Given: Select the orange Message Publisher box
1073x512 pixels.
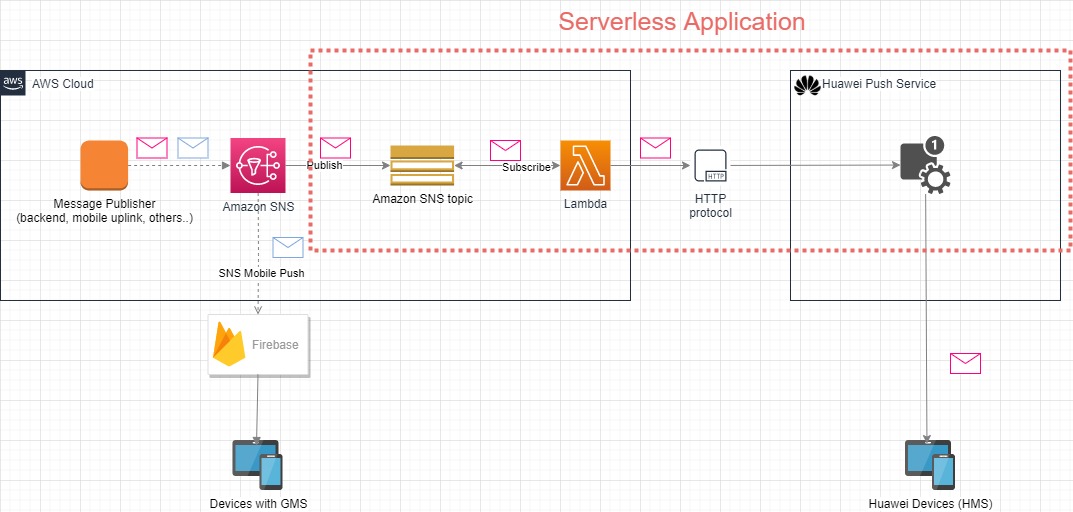Looking at the screenshot, I should click(x=104, y=165).
